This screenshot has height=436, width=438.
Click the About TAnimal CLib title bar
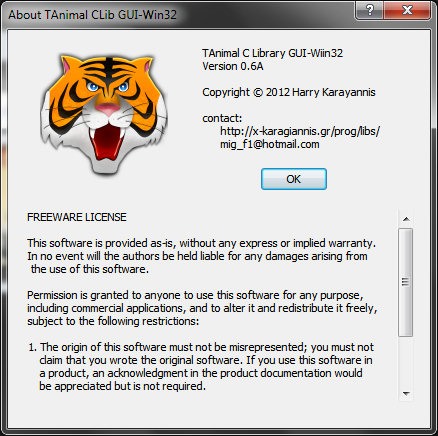(180, 14)
